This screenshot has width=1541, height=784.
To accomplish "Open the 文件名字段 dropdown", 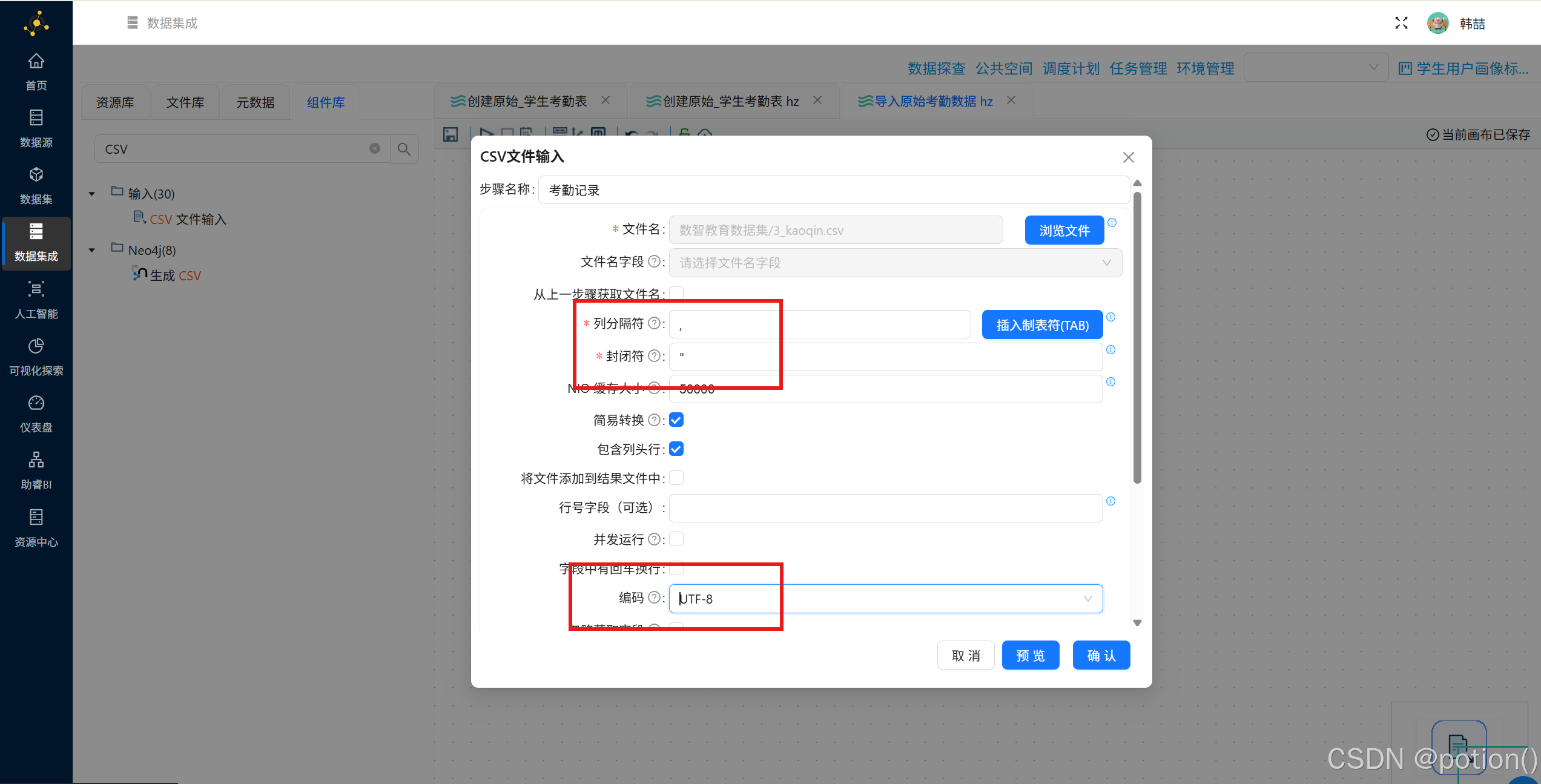I will point(895,263).
